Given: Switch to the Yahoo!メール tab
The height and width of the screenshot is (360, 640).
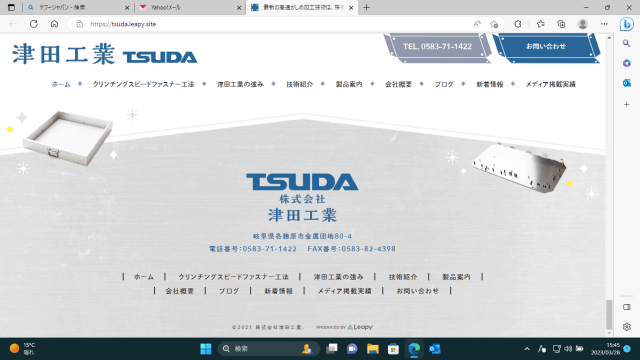Looking at the screenshot, I should tap(190, 7).
